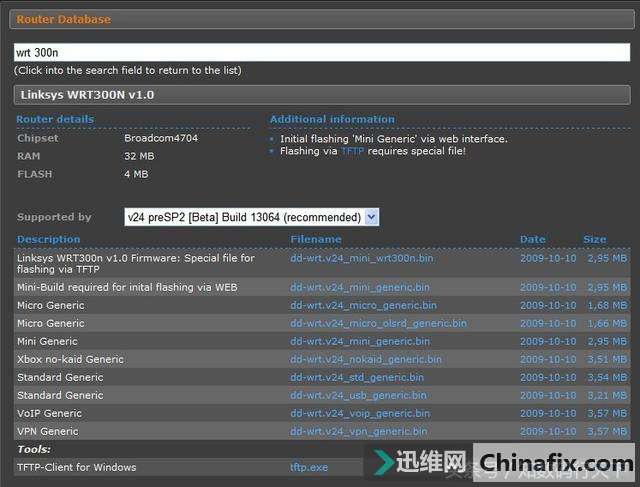The image size is (640, 487).
Task: Click the '1,68 MB' size value
Action: tap(607, 305)
